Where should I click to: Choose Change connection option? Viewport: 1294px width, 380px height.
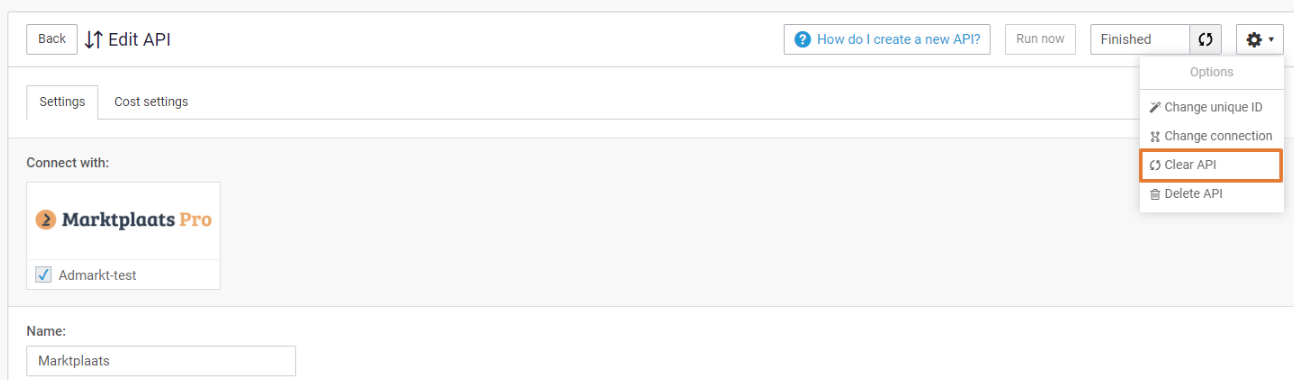point(1211,136)
